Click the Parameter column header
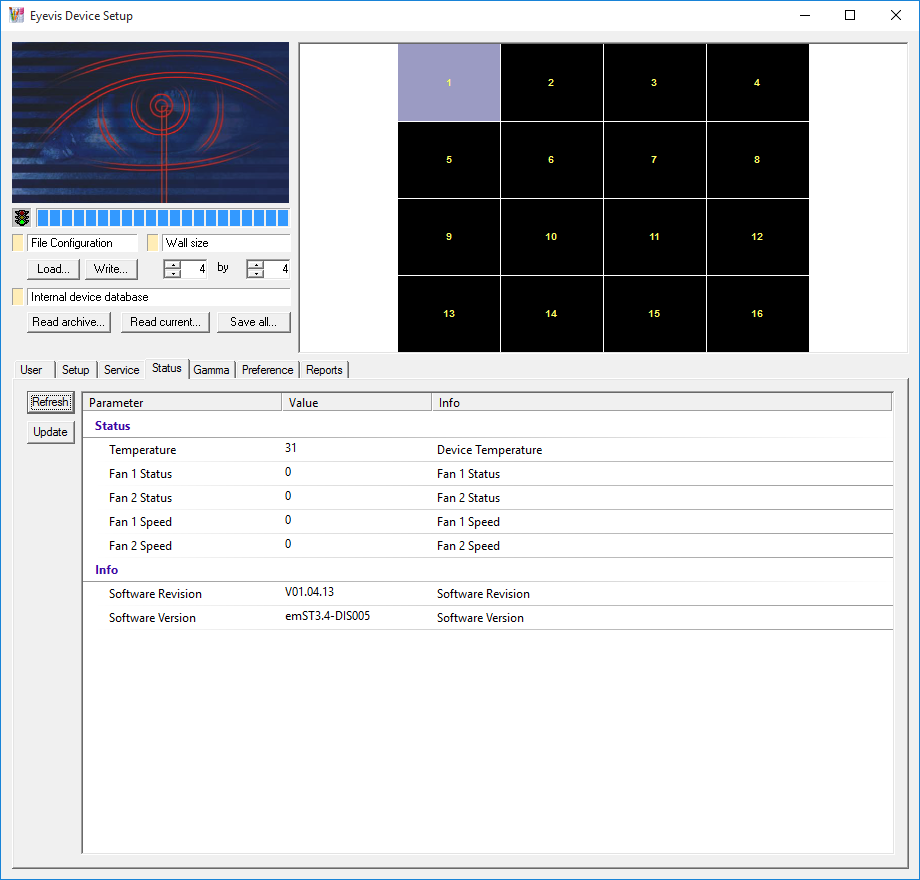The image size is (920, 880). (x=182, y=402)
